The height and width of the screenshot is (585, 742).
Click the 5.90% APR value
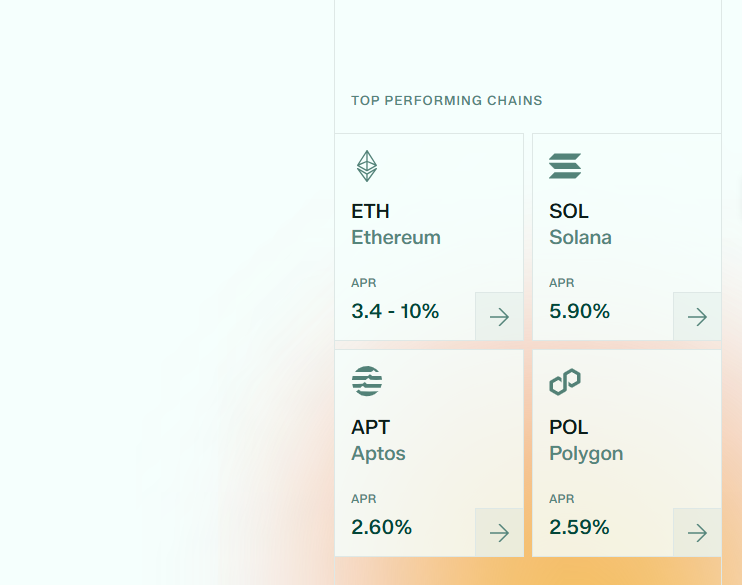coord(579,311)
